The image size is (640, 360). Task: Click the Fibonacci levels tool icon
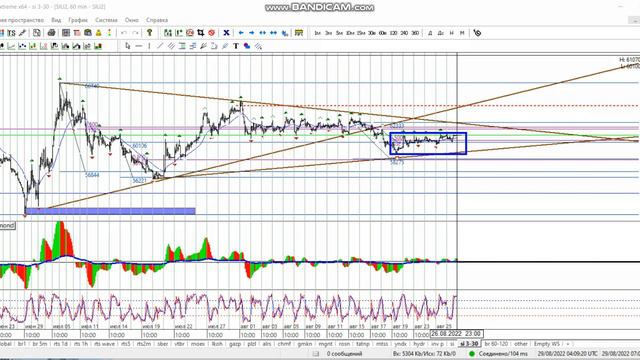pos(182,46)
